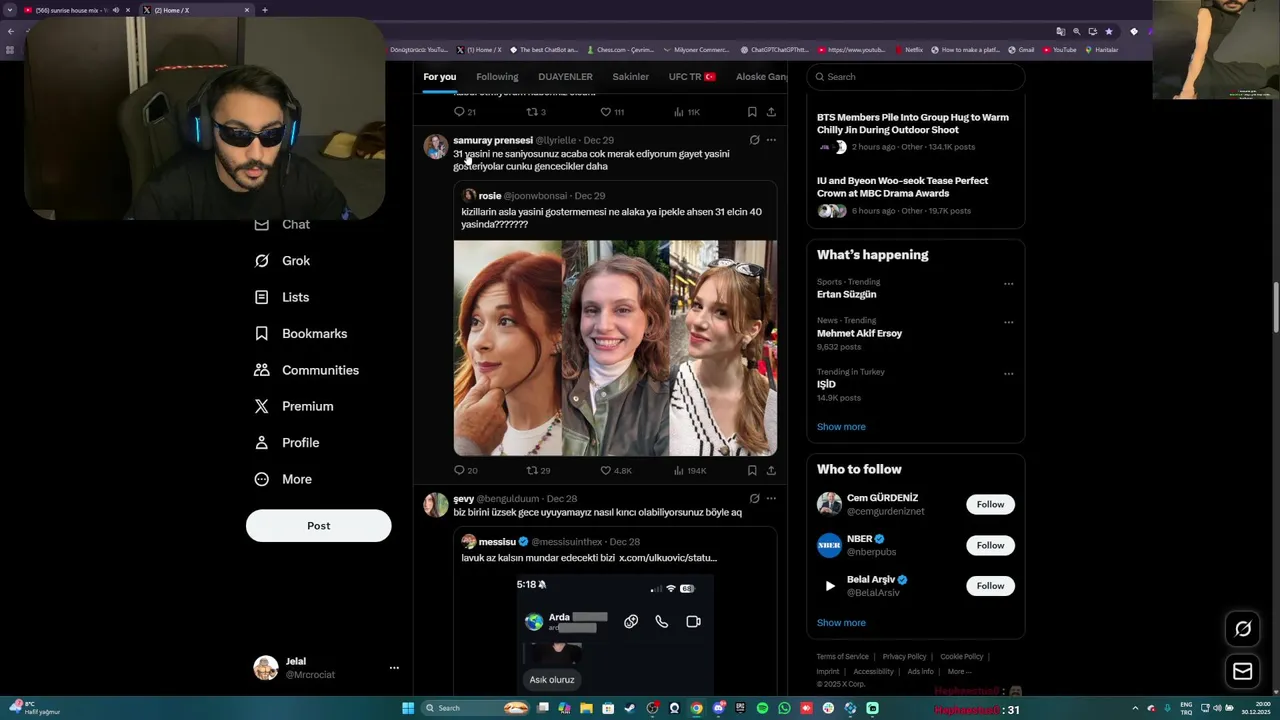
Task: Open more options on samuray prensesi's post
Action: click(x=771, y=140)
